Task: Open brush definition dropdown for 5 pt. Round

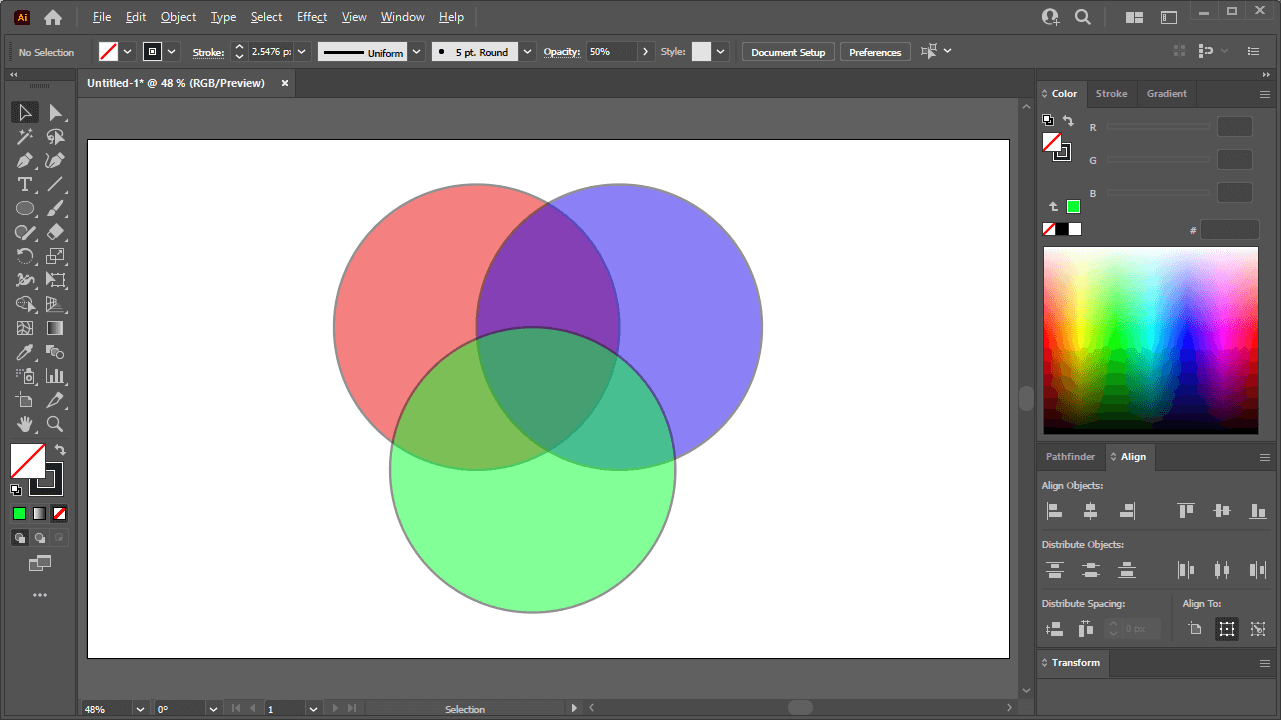Action: click(x=528, y=52)
